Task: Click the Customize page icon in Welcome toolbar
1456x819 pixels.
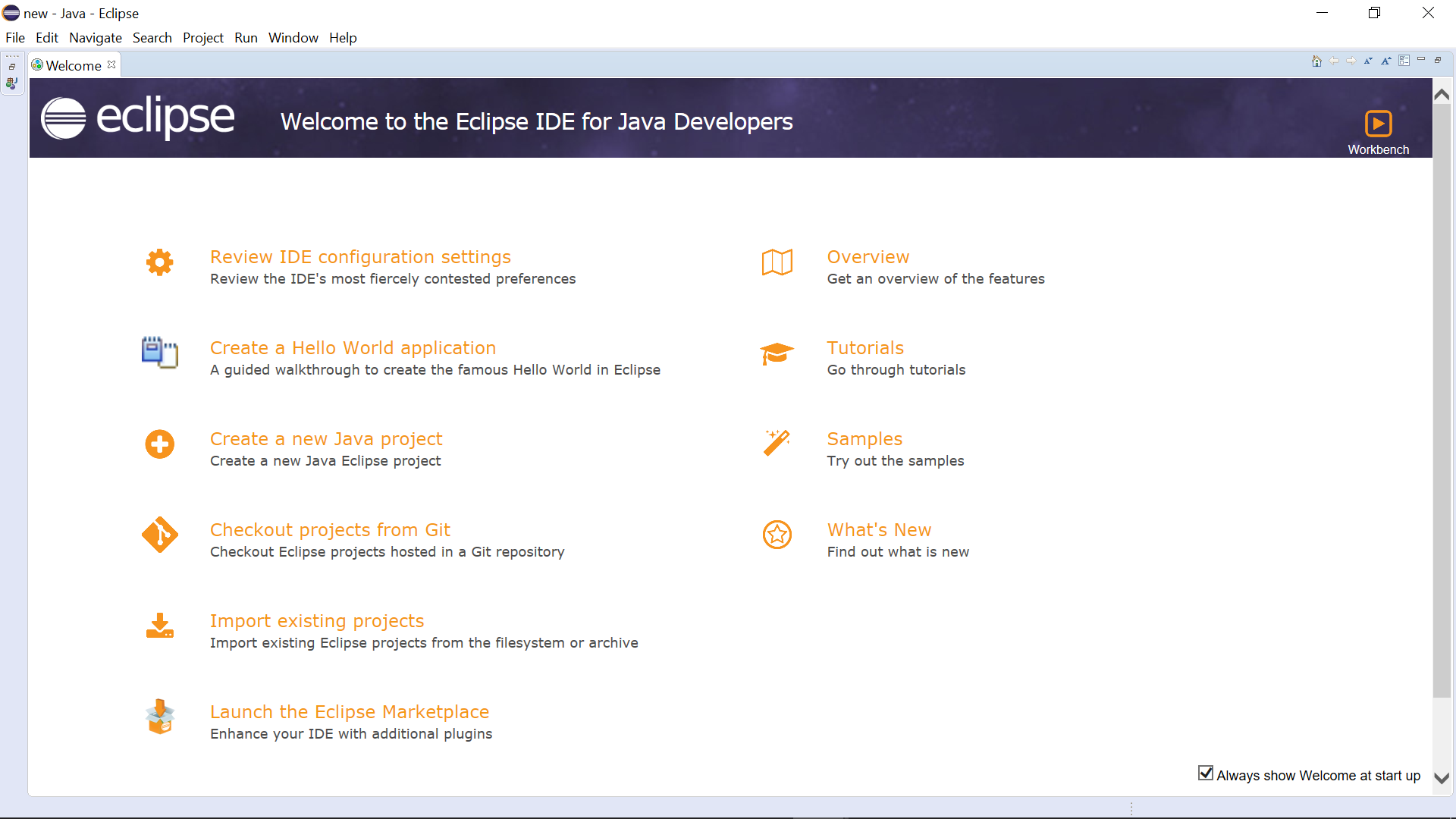Action: (1404, 61)
